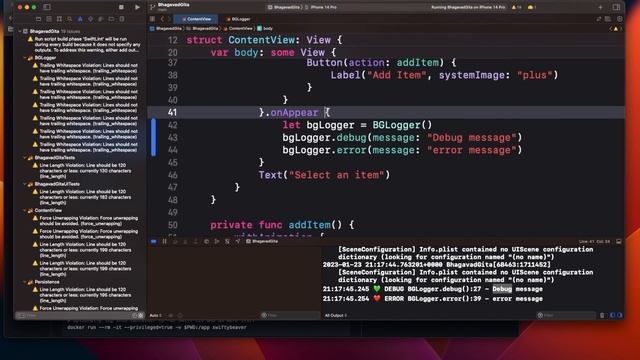
Task: Toggle the console pane button
Action: tap(620, 316)
